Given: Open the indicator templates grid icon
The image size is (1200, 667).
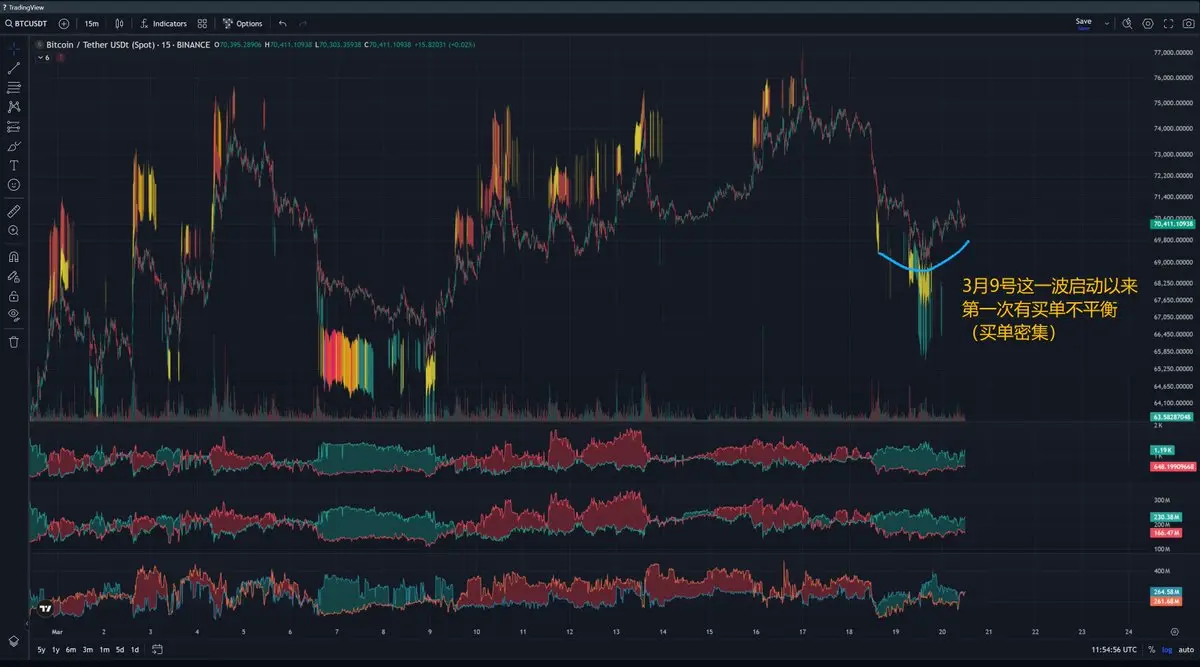Looking at the screenshot, I should point(203,23).
